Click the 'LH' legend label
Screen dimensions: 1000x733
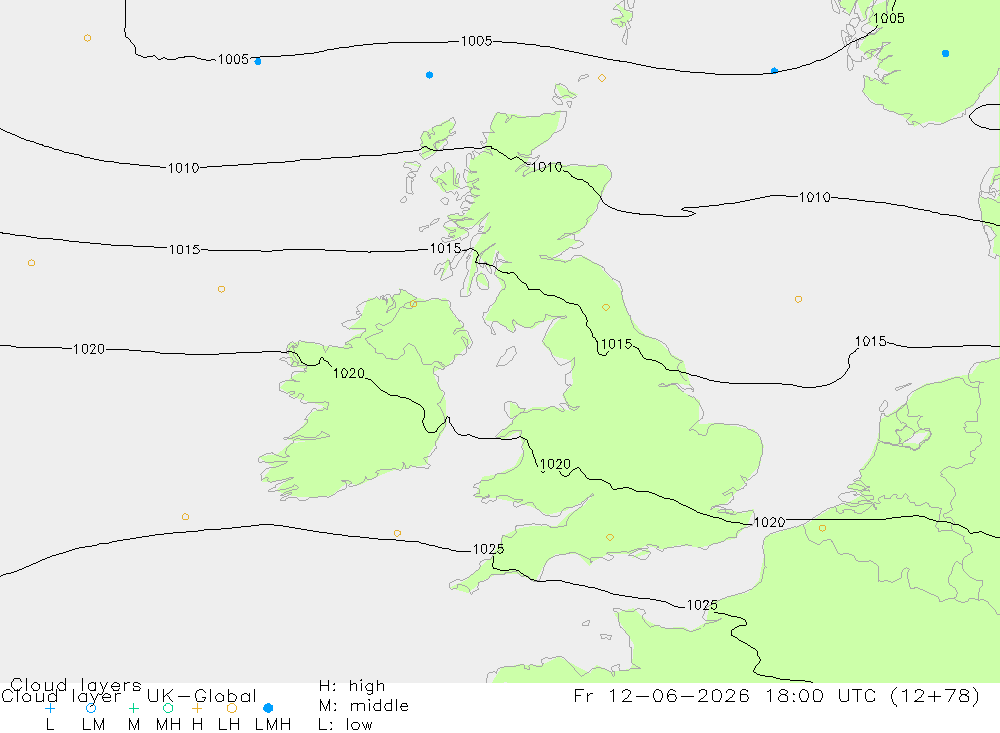coord(228,725)
